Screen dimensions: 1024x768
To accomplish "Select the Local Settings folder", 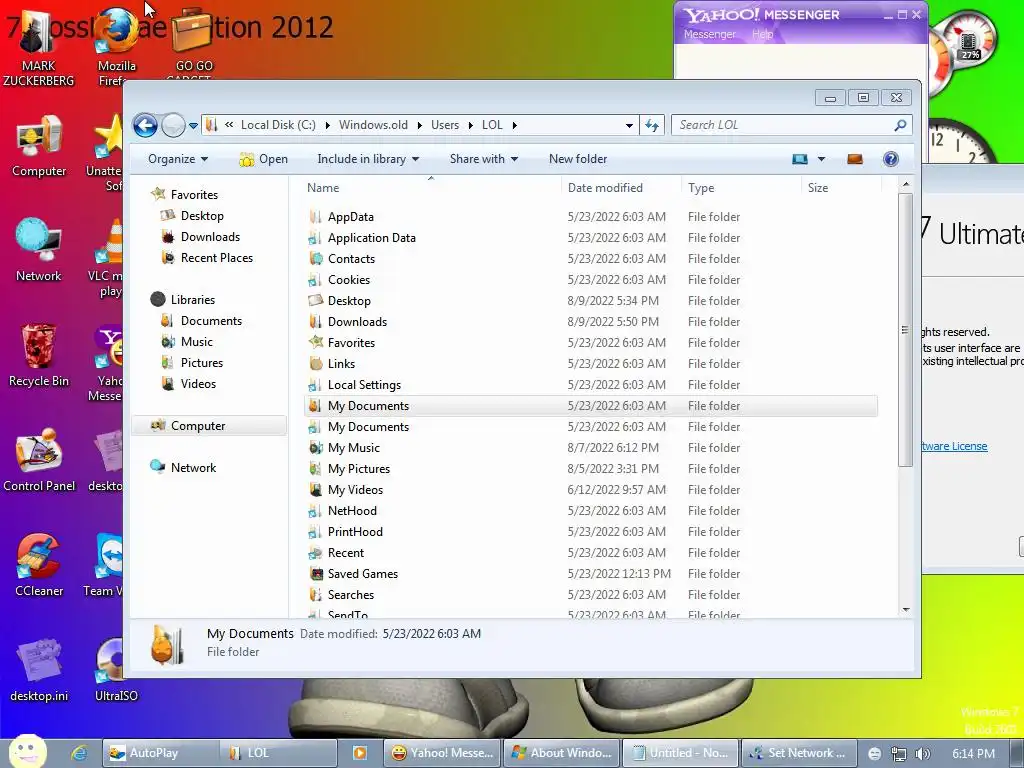I will (364, 385).
